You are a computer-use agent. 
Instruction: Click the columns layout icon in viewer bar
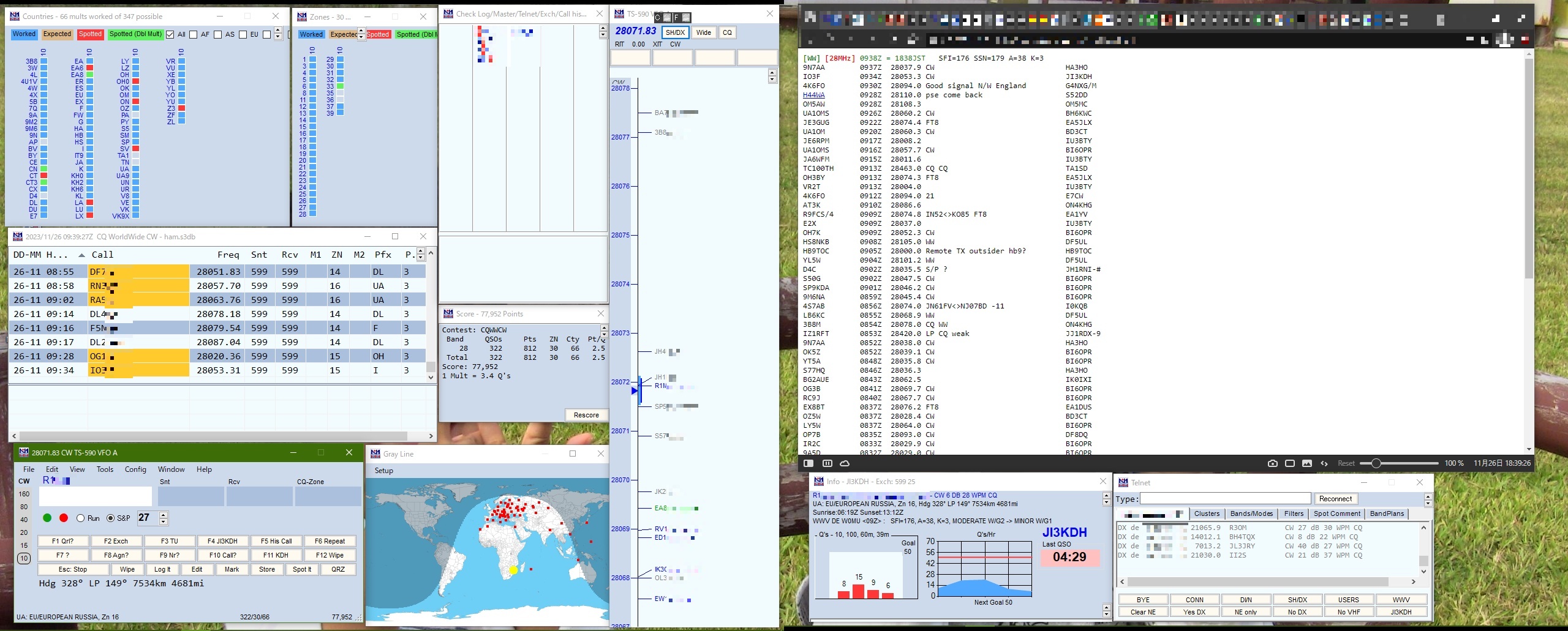tap(827, 463)
